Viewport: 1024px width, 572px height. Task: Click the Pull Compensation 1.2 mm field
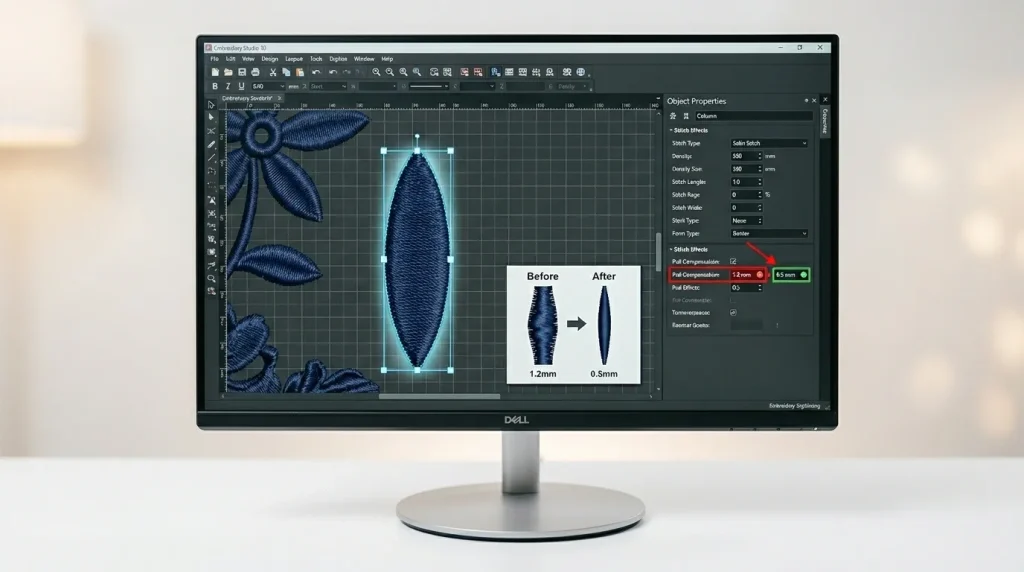(747, 275)
